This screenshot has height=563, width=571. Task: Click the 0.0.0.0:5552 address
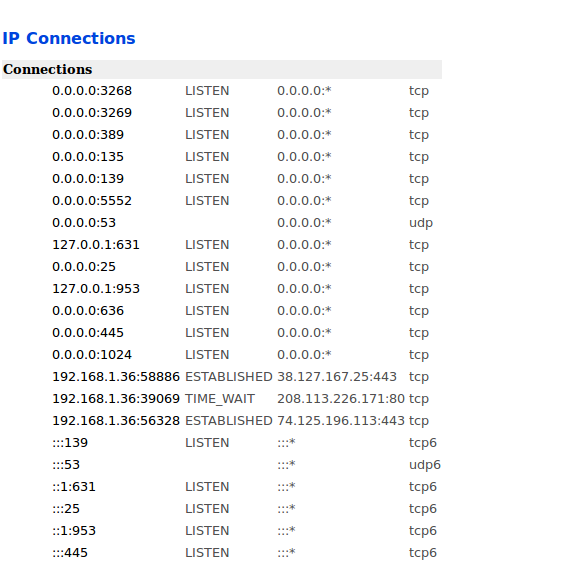[x=92, y=201]
